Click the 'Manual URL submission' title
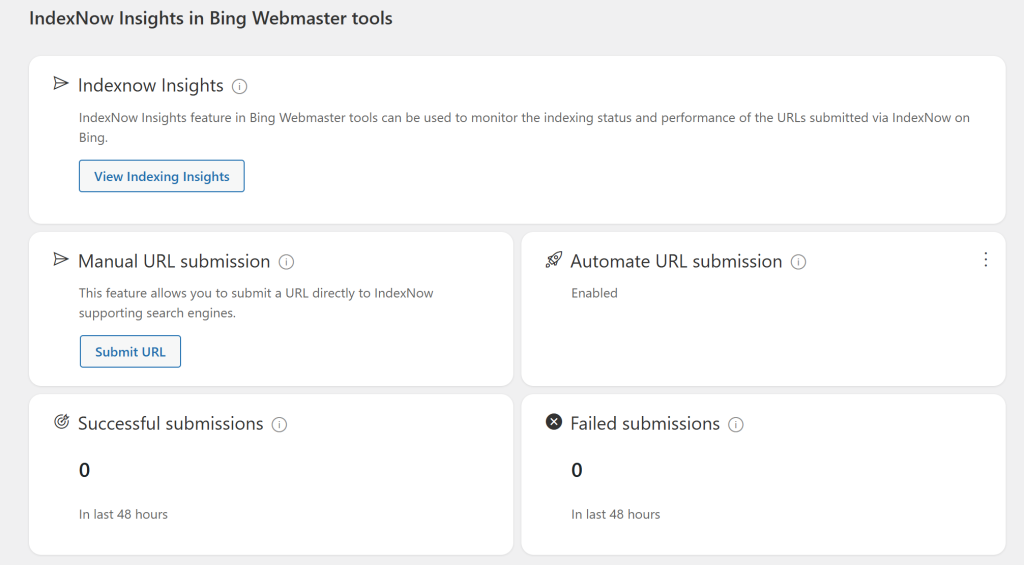 coord(174,261)
